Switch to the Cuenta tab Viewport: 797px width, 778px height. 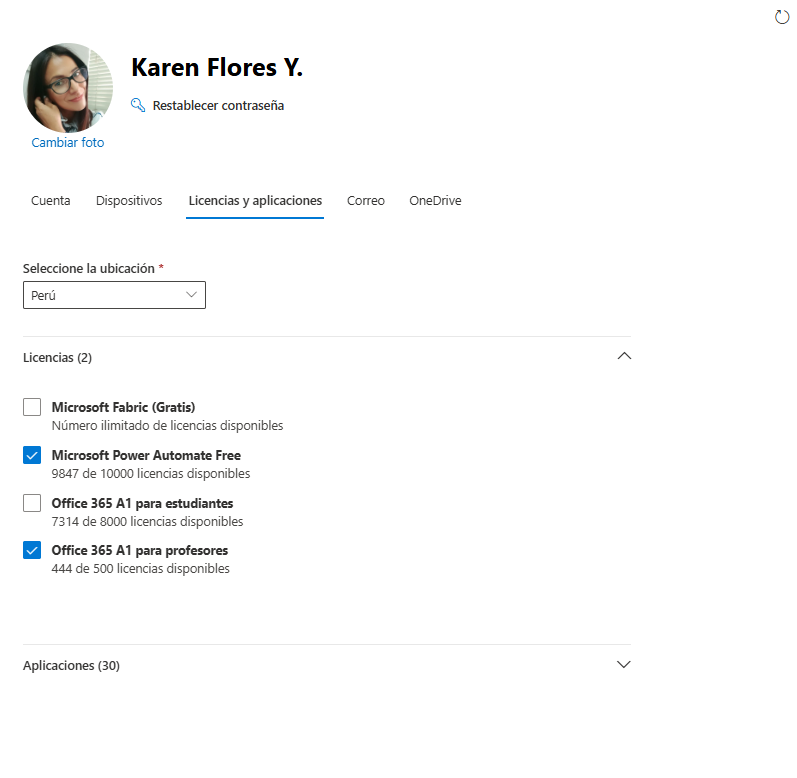point(50,201)
